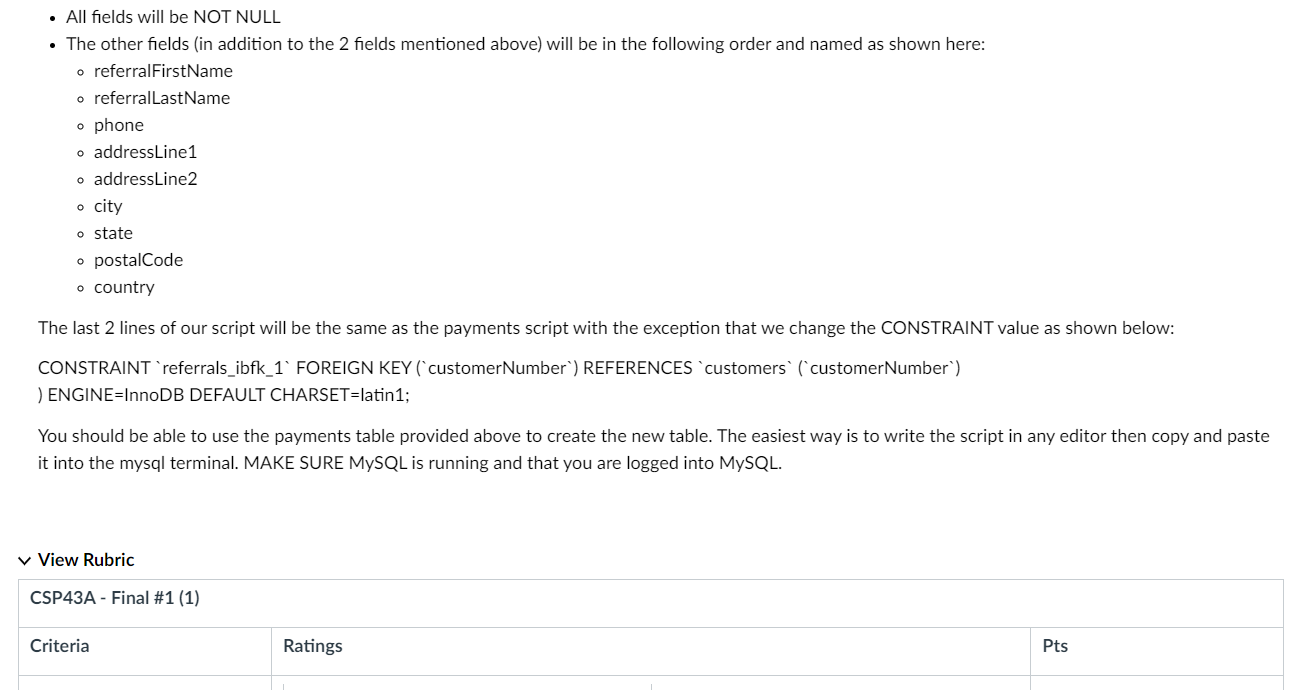
Task: Click the Ratings column header
Action: pyautogui.click(x=312, y=646)
